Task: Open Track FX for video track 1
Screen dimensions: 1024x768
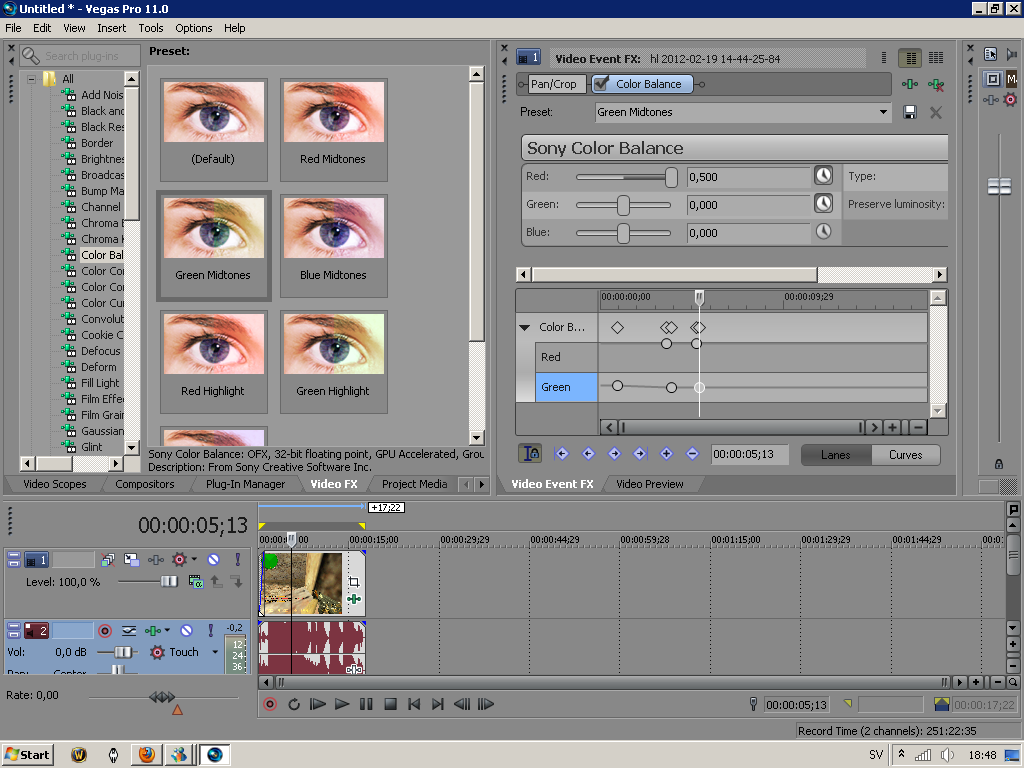Action: [x=155, y=560]
